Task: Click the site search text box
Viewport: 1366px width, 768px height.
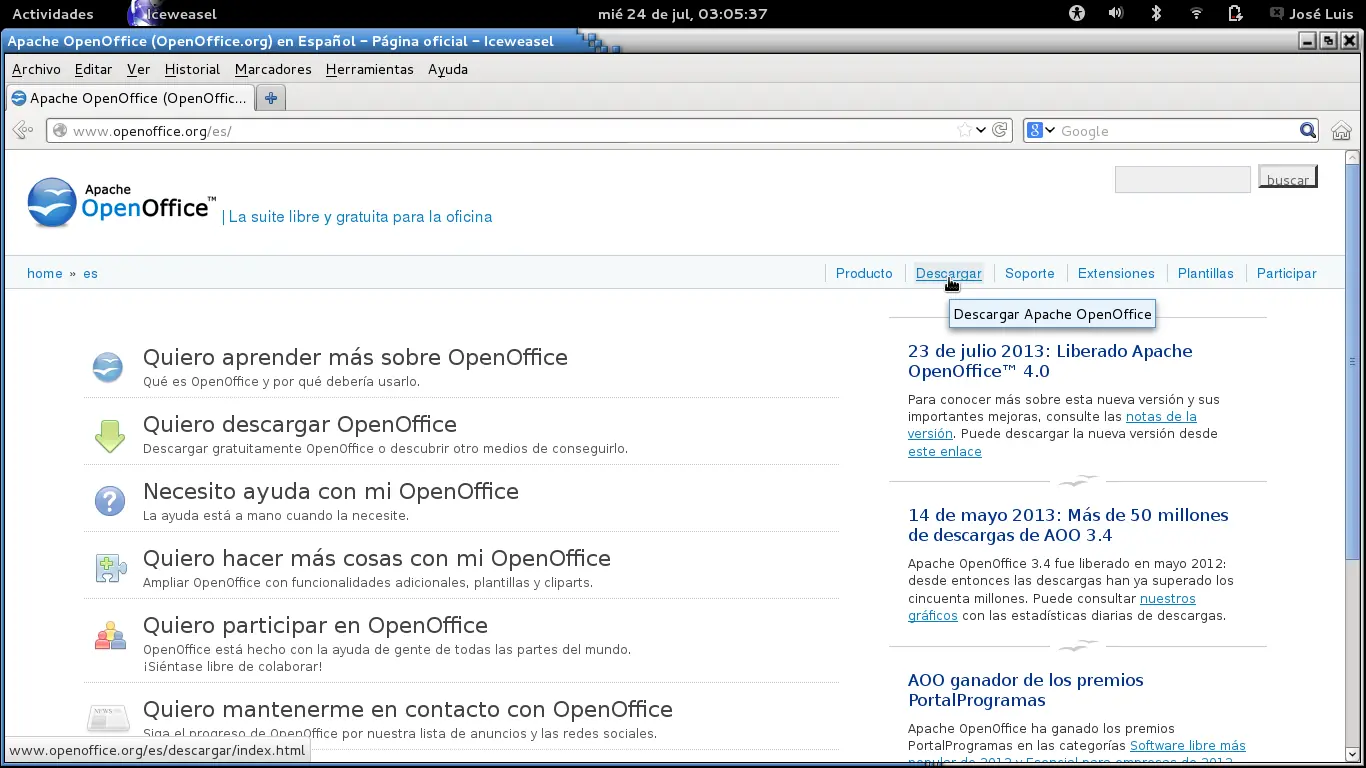Action: [1182, 179]
